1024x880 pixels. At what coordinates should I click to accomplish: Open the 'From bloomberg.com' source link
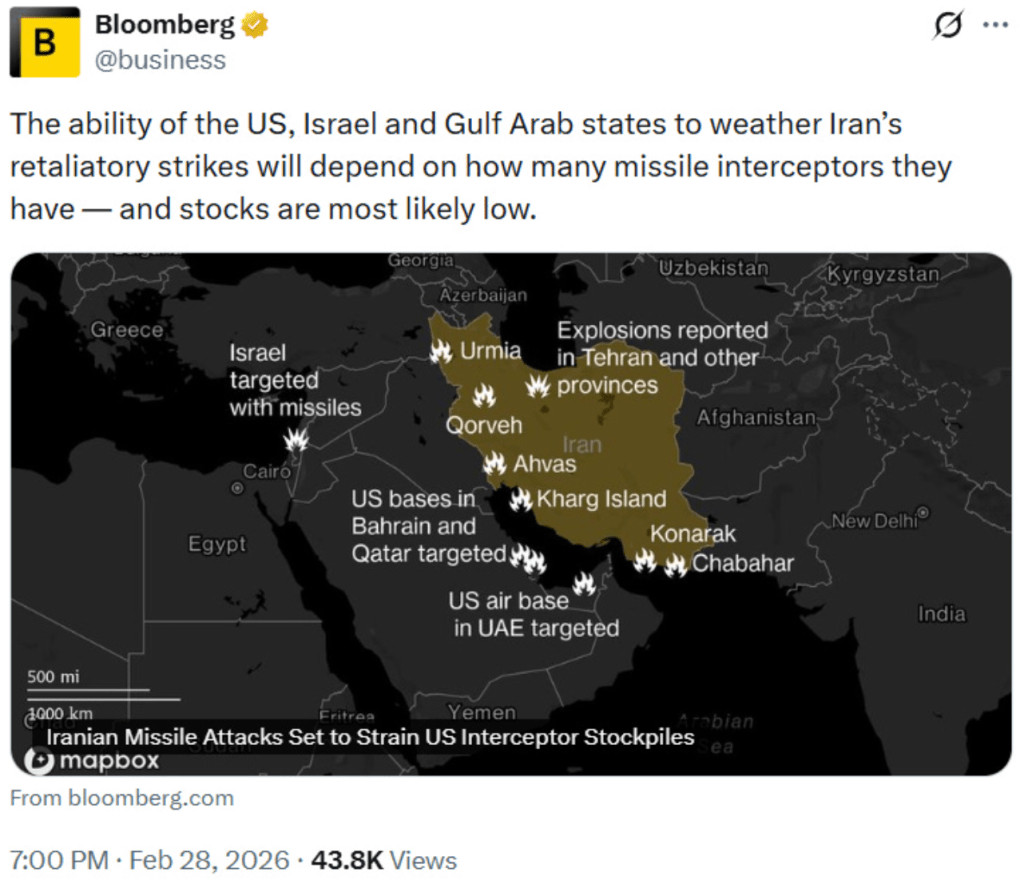click(122, 798)
